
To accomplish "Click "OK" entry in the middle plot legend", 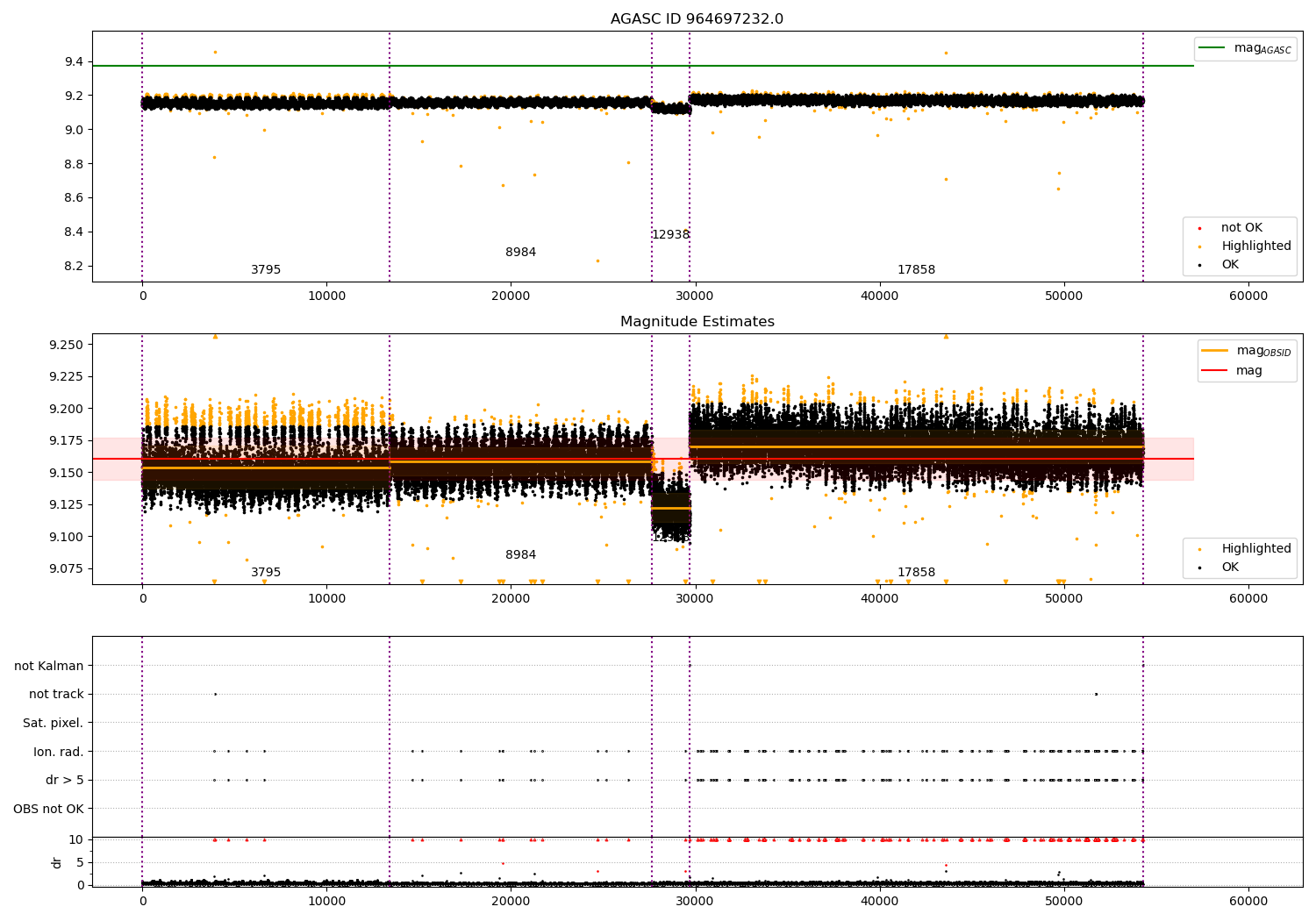I will coord(1230,568).
